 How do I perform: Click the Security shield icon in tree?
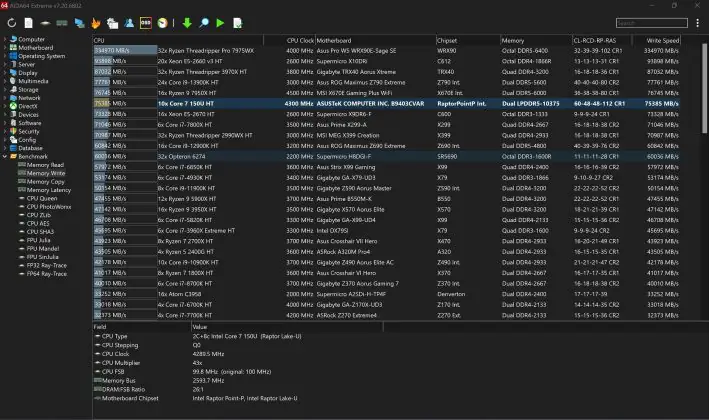point(13,131)
